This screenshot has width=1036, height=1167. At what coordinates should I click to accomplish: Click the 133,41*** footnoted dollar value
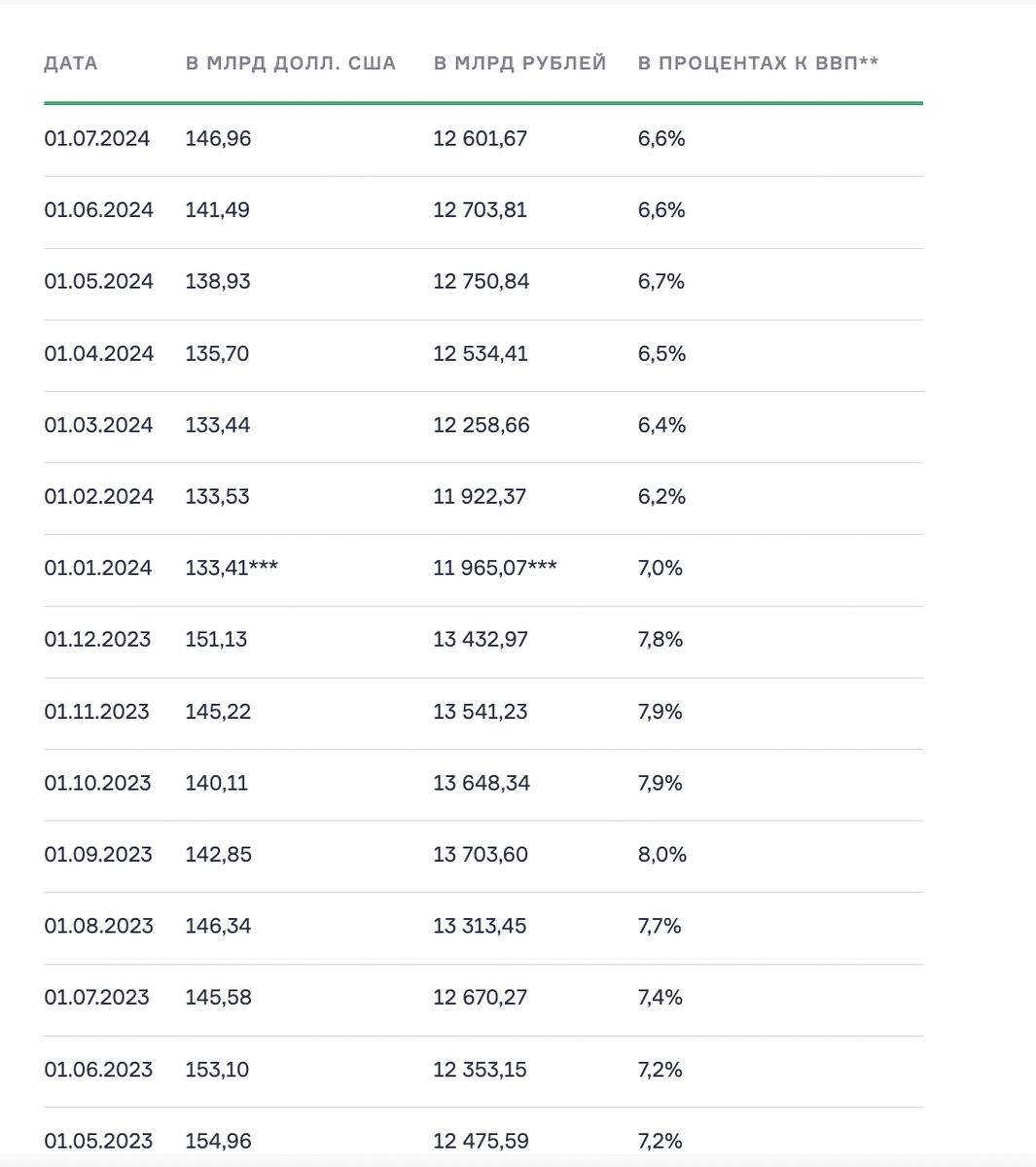click(232, 568)
